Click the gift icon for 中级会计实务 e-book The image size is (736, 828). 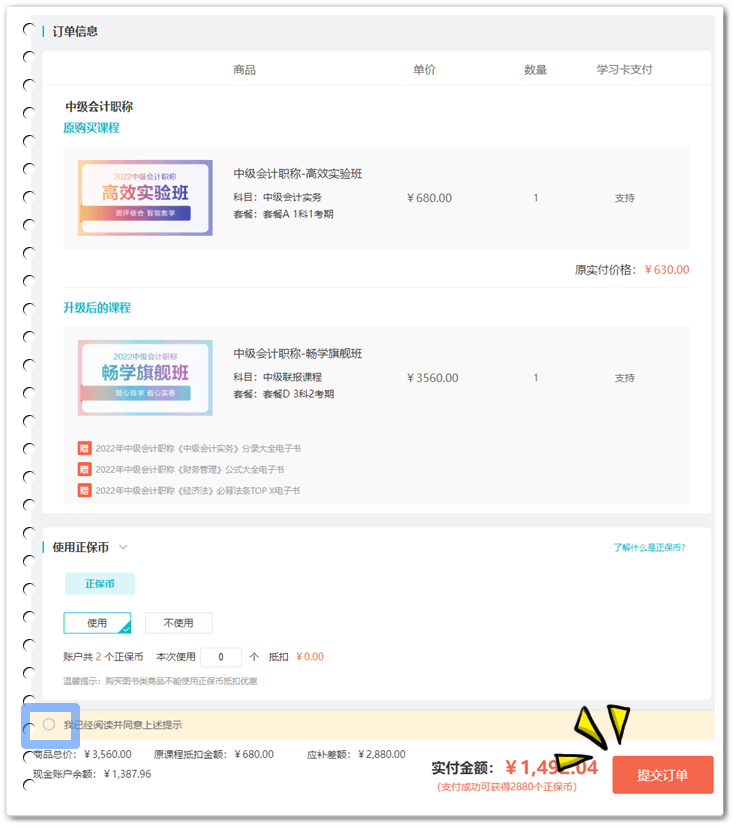coord(84,448)
